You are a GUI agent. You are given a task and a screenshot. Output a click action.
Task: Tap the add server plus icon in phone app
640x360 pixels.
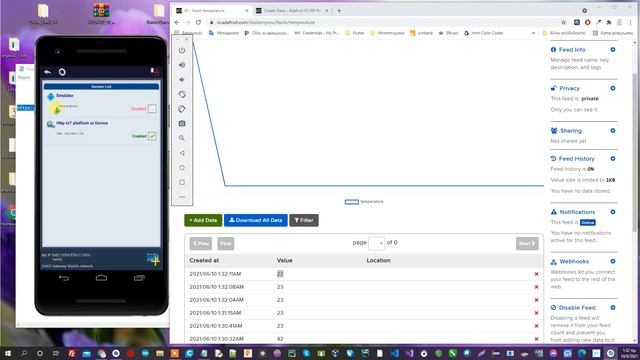153,259
